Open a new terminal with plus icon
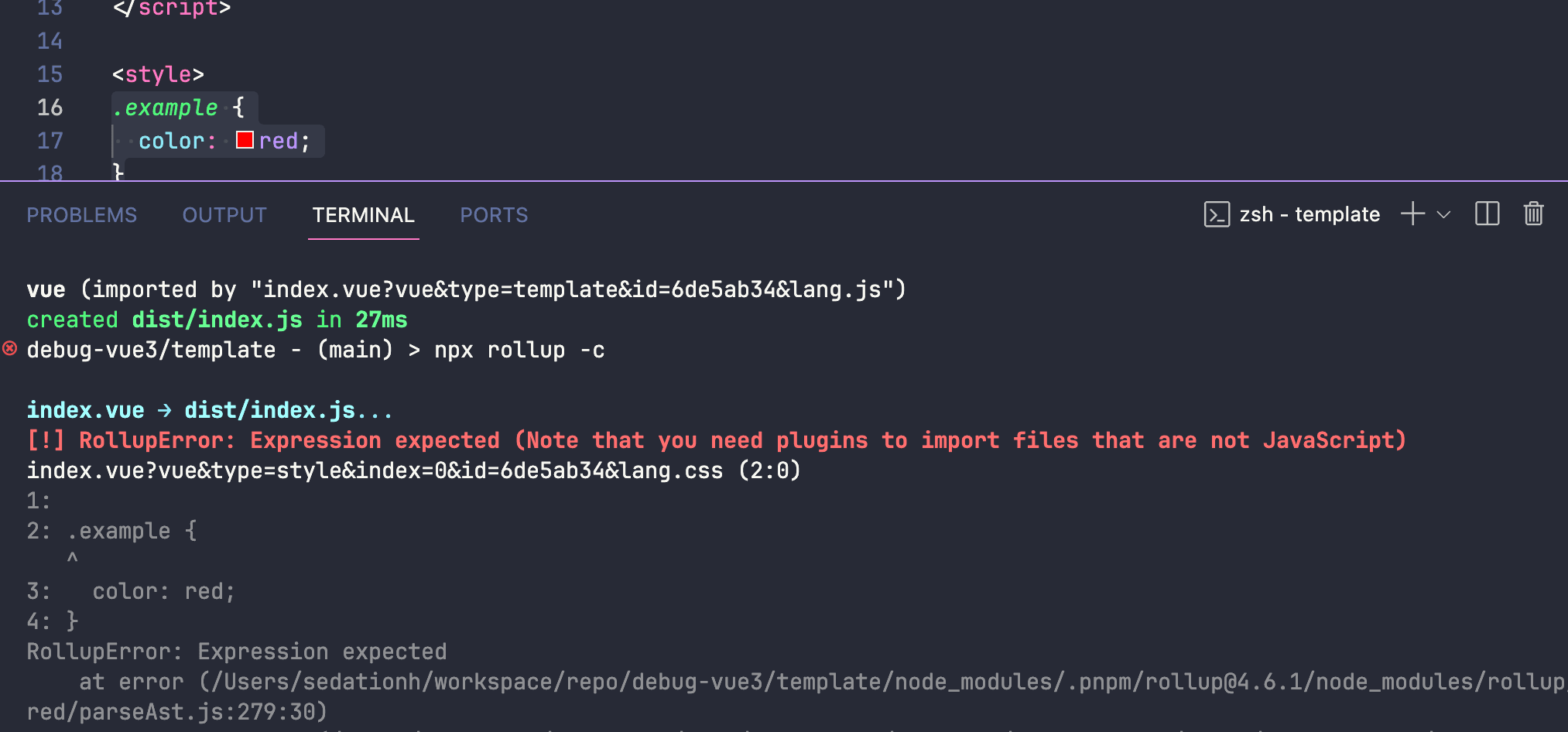The image size is (1568, 732). pyautogui.click(x=1412, y=214)
